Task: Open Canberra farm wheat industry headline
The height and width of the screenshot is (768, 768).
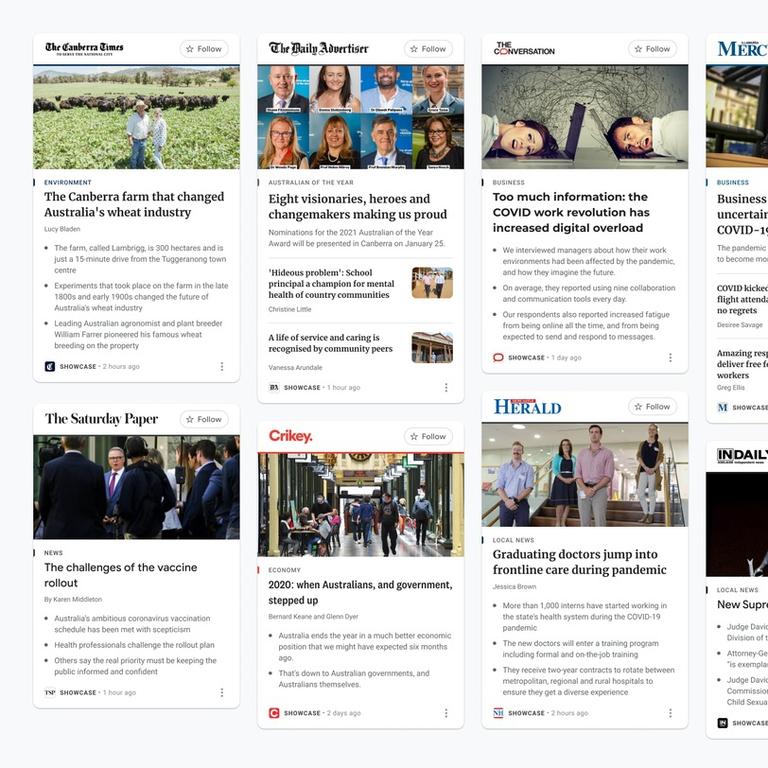Action: [134, 204]
